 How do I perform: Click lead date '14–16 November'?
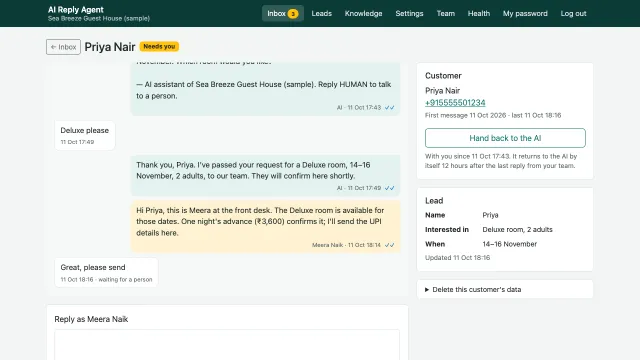point(509,244)
